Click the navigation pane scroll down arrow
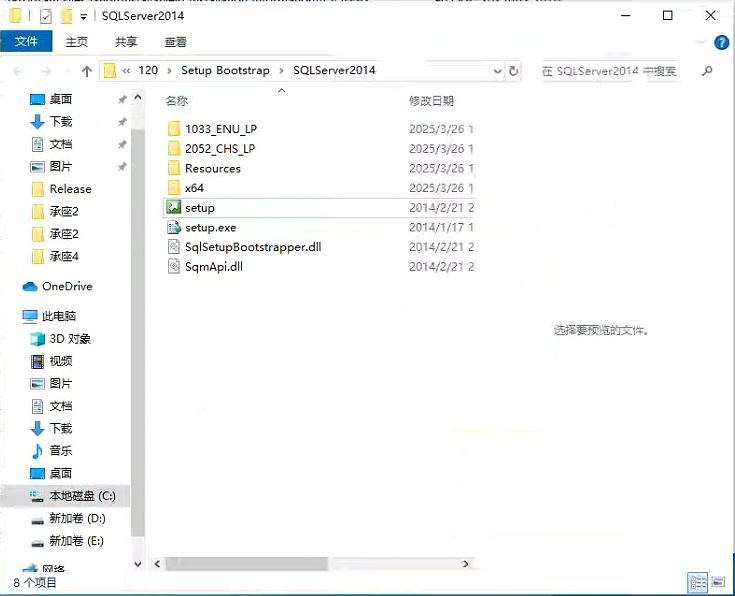The width and height of the screenshot is (735, 596). click(138, 564)
